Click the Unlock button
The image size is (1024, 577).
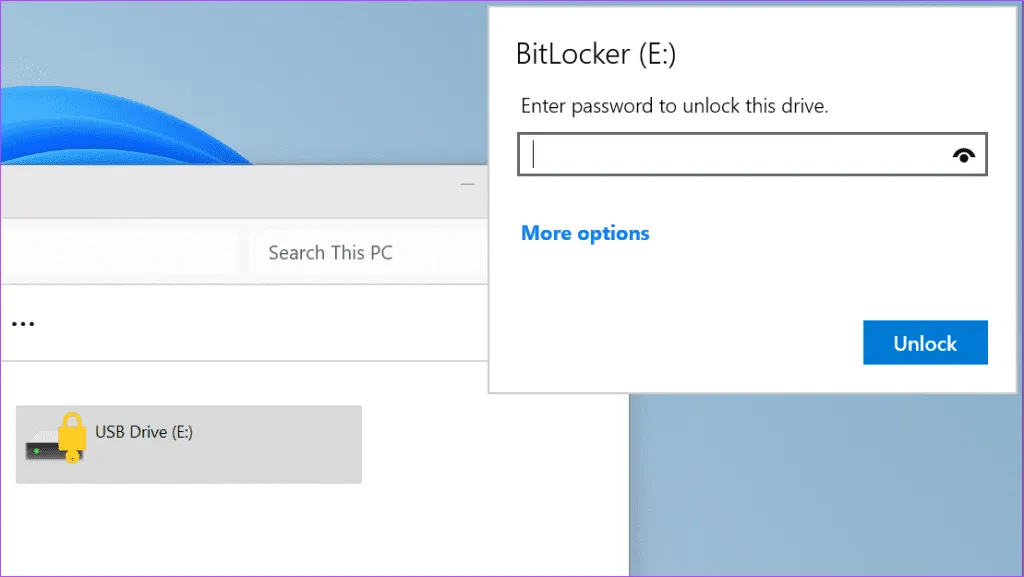[x=925, y=343]
